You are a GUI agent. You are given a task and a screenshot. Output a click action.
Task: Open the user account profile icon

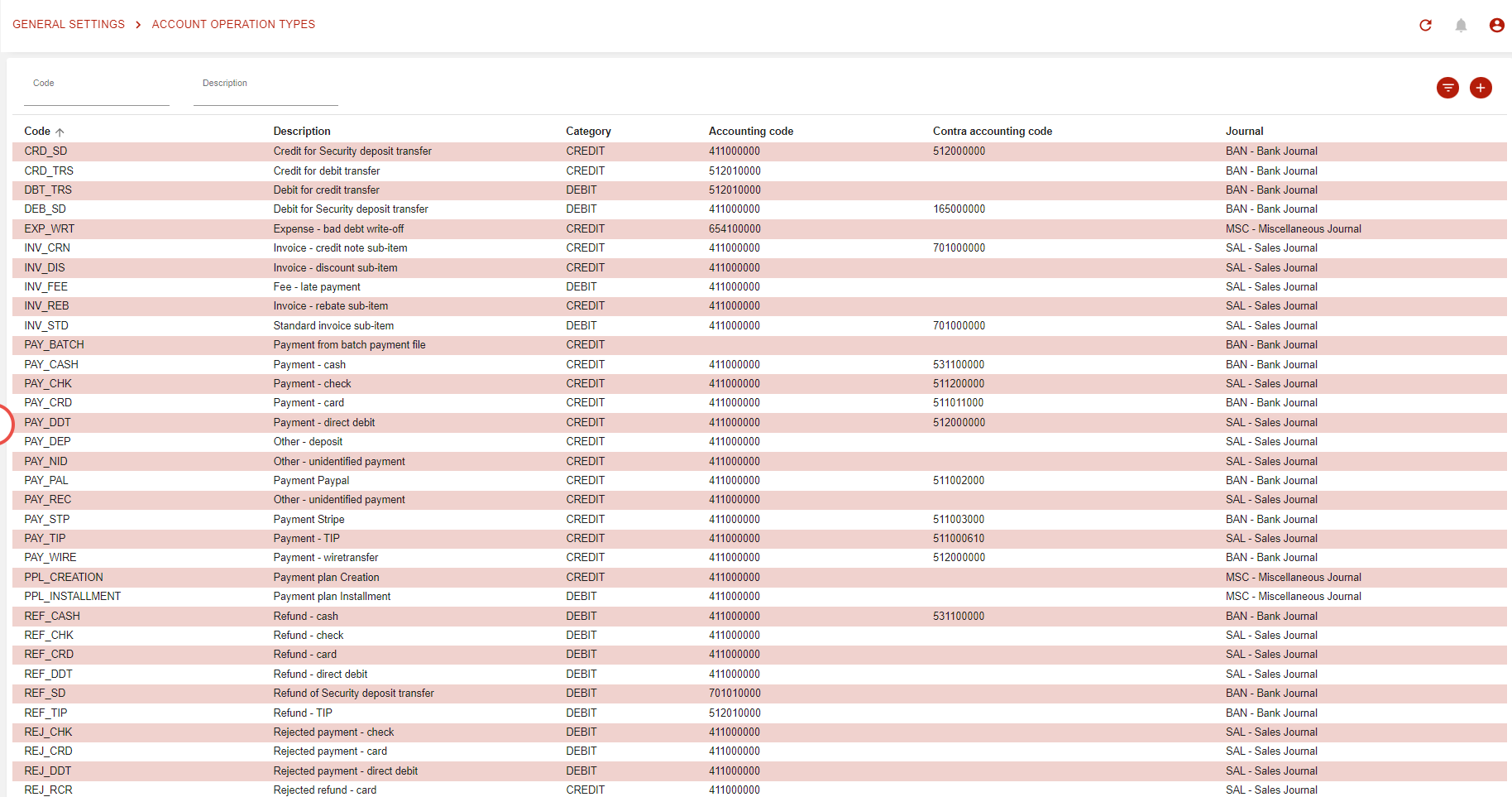pos(1496,25)
